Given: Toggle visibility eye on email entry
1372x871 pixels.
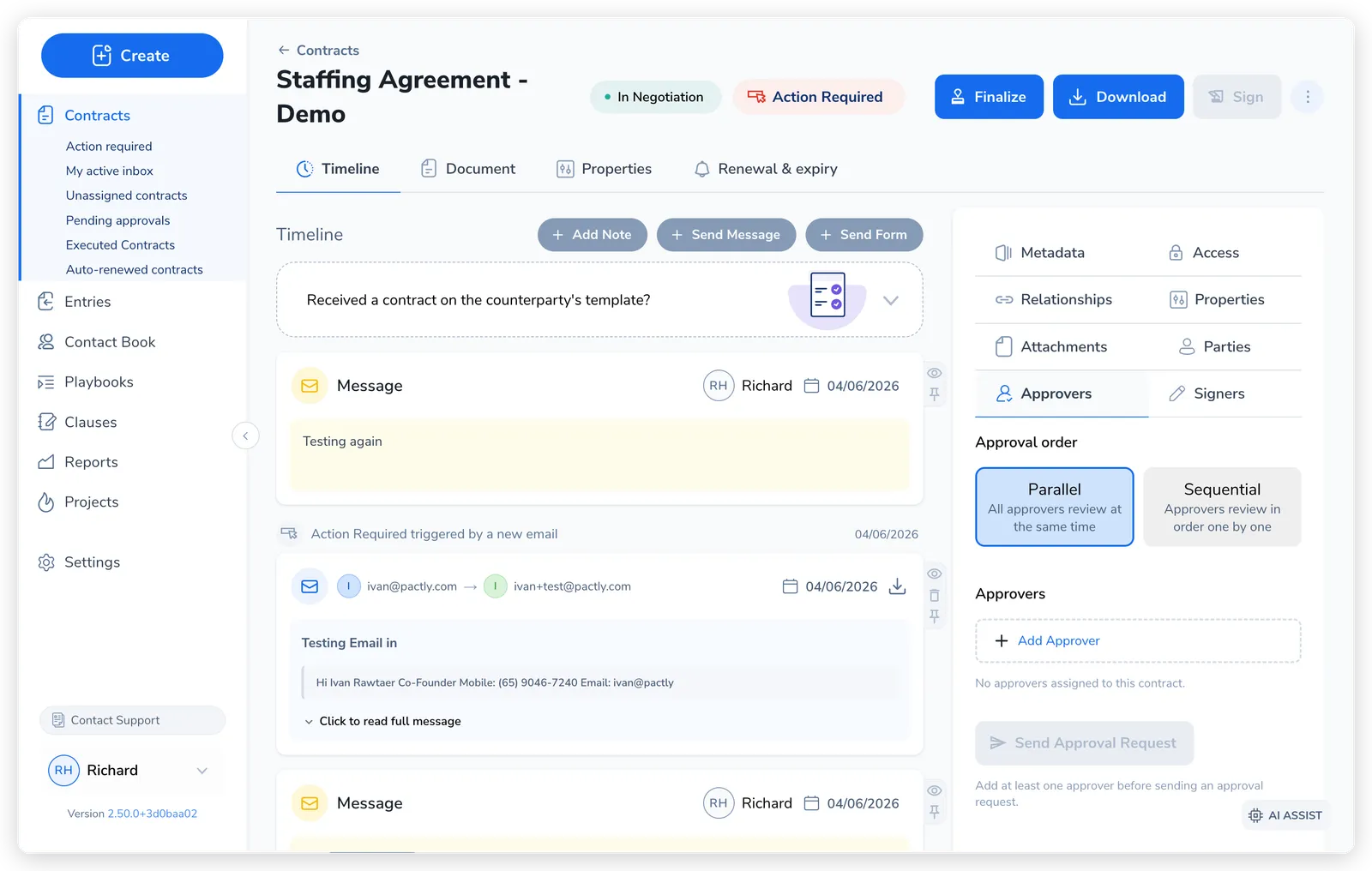Looking at the screenshot, I should click(x=935, y=574).
